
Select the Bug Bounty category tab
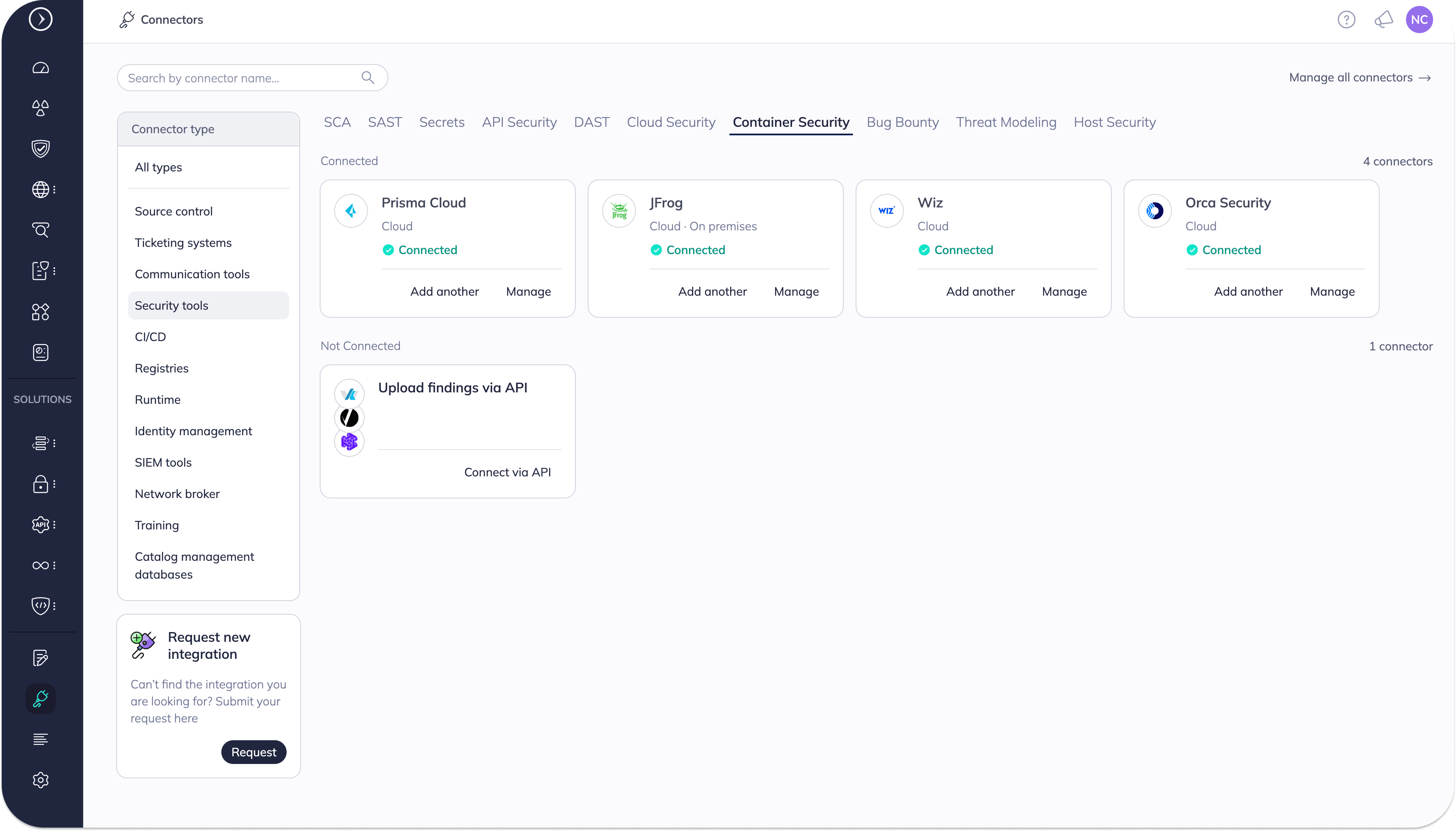pyautogui.click(x=902, y=122)
